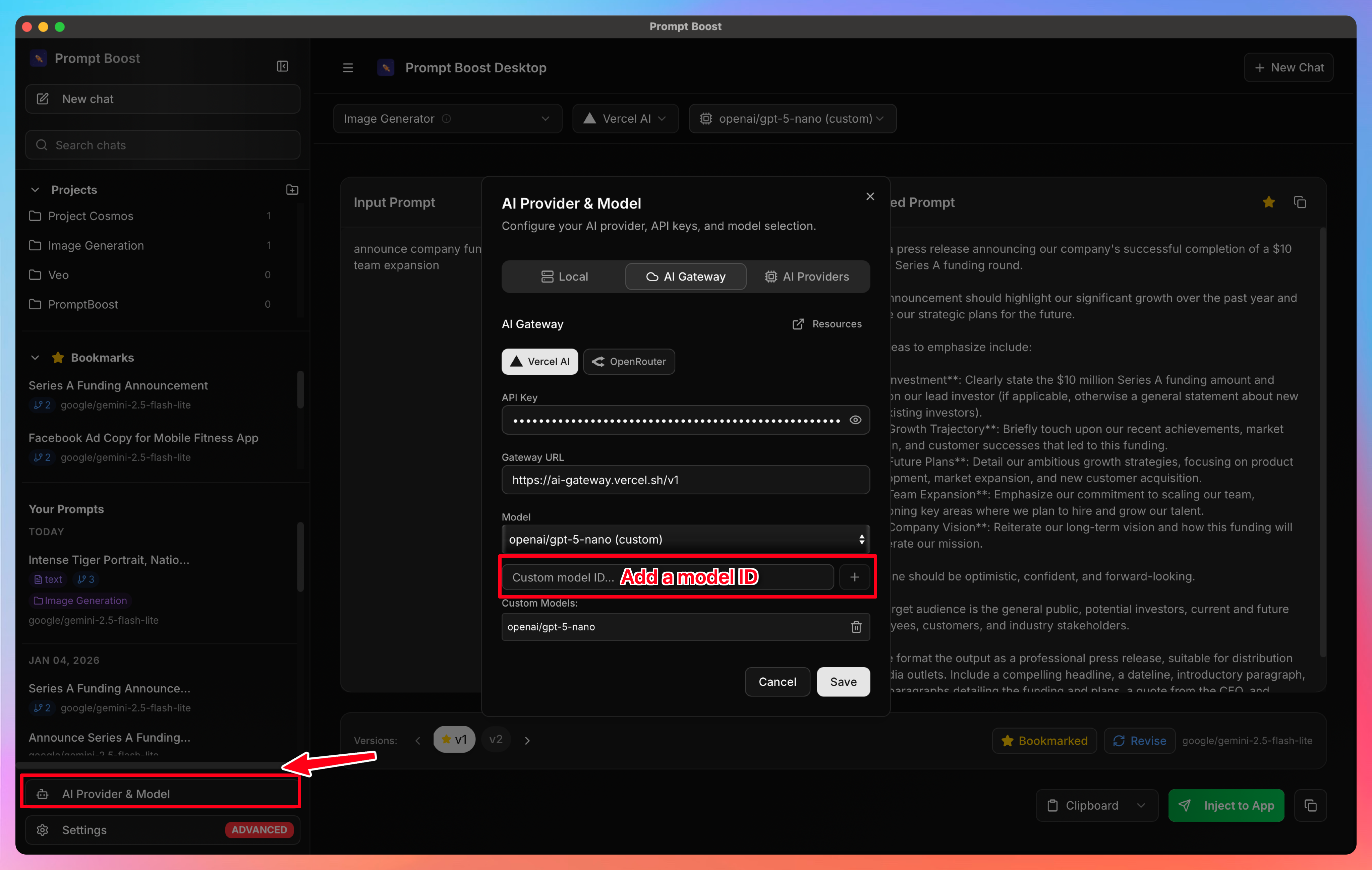Collapse the sidebar panel
This screenshot has width=1372, height=870.
pyautogui.click(x=283, y=65)
